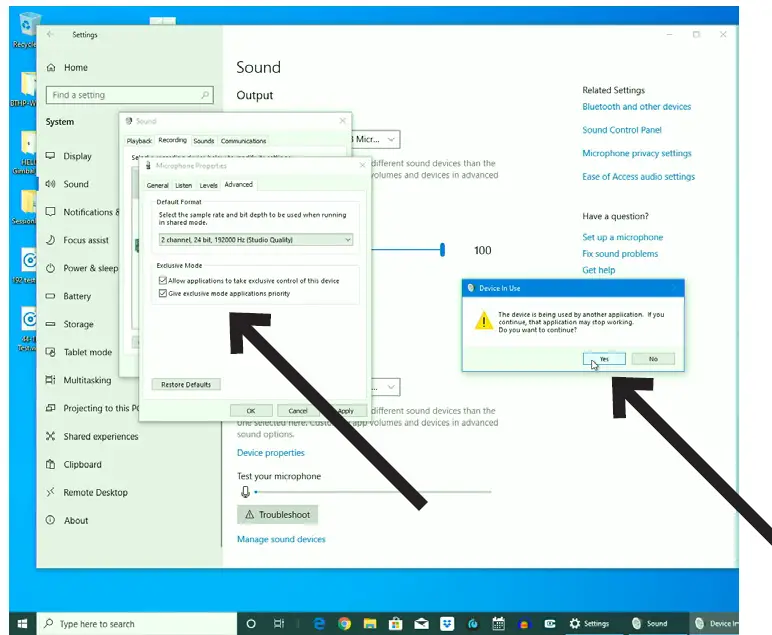Open Task View from the taskbar
772x635 pixels.
pyautogui.click(x=279, y=624)
